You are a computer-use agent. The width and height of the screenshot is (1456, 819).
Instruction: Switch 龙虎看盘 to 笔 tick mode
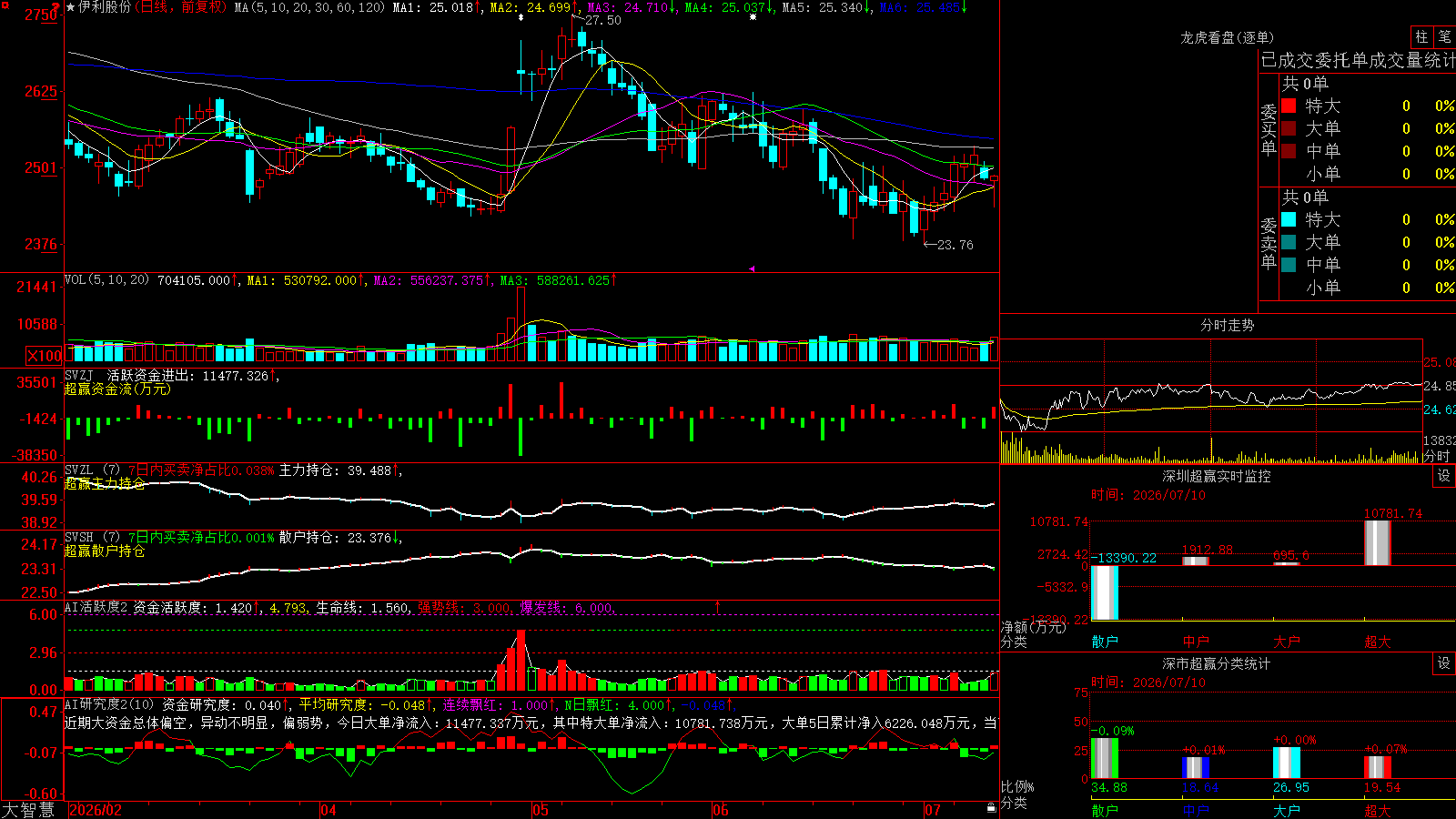click(x=1445, y=37)
